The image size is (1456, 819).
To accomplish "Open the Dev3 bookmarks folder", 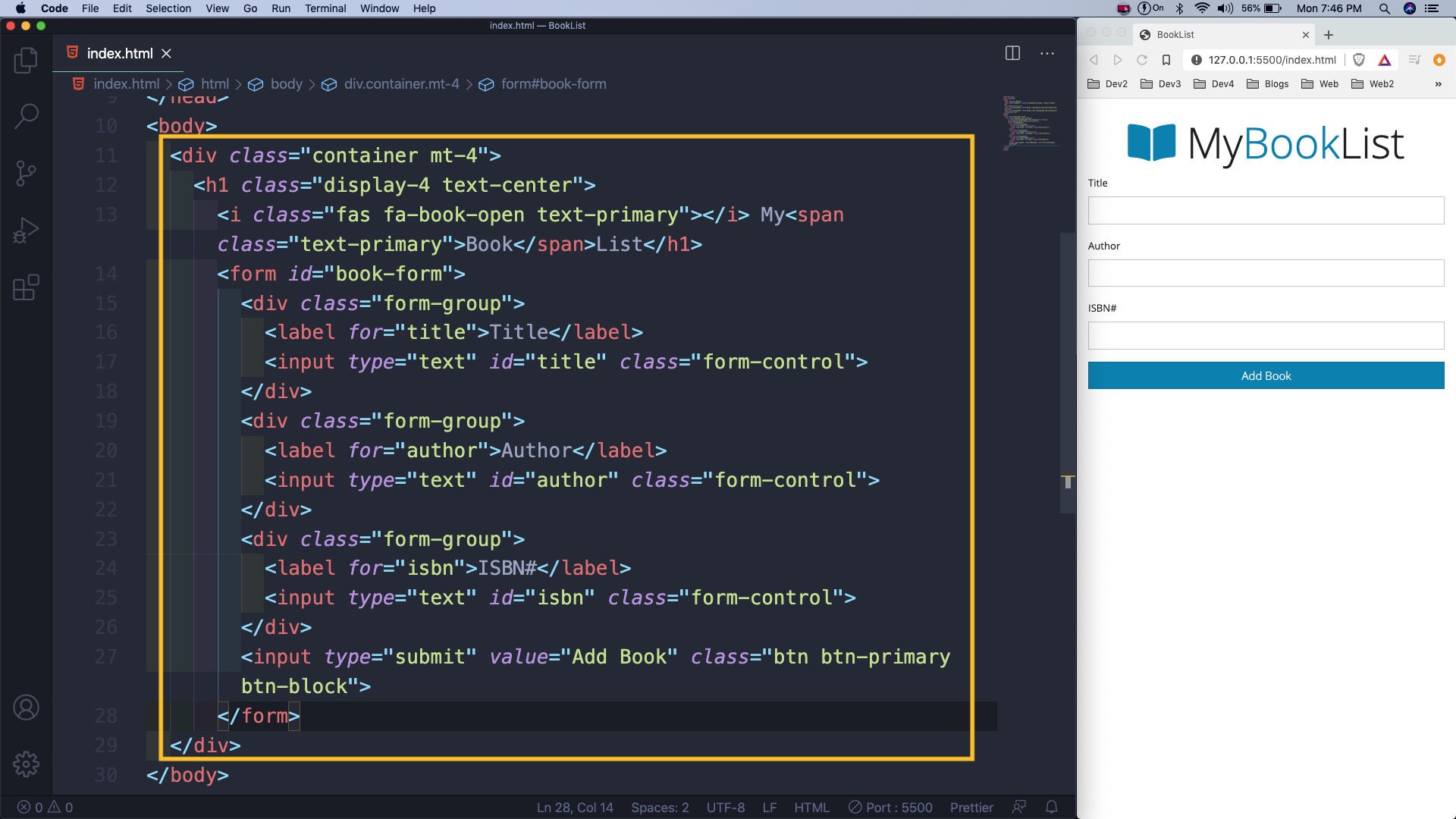I will pos(1160,84).
